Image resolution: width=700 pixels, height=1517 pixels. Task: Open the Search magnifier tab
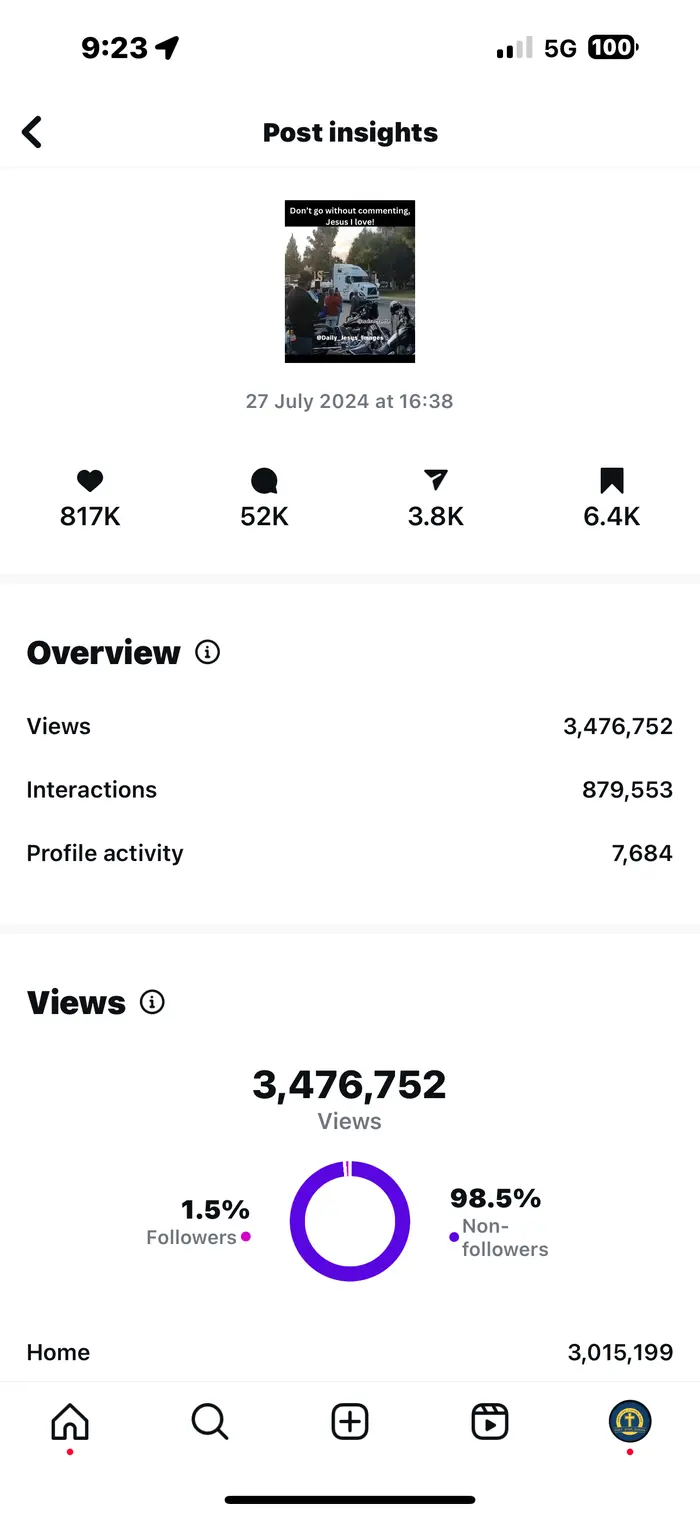tap(210, 1421)
